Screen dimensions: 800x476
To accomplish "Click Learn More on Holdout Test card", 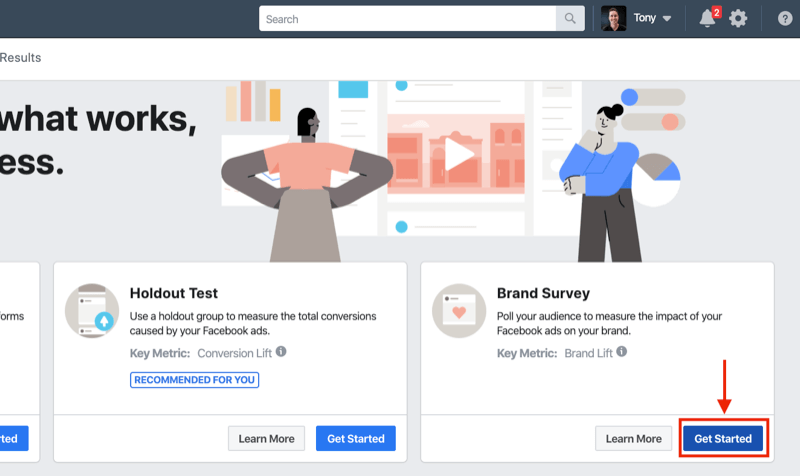I will 267,438.
